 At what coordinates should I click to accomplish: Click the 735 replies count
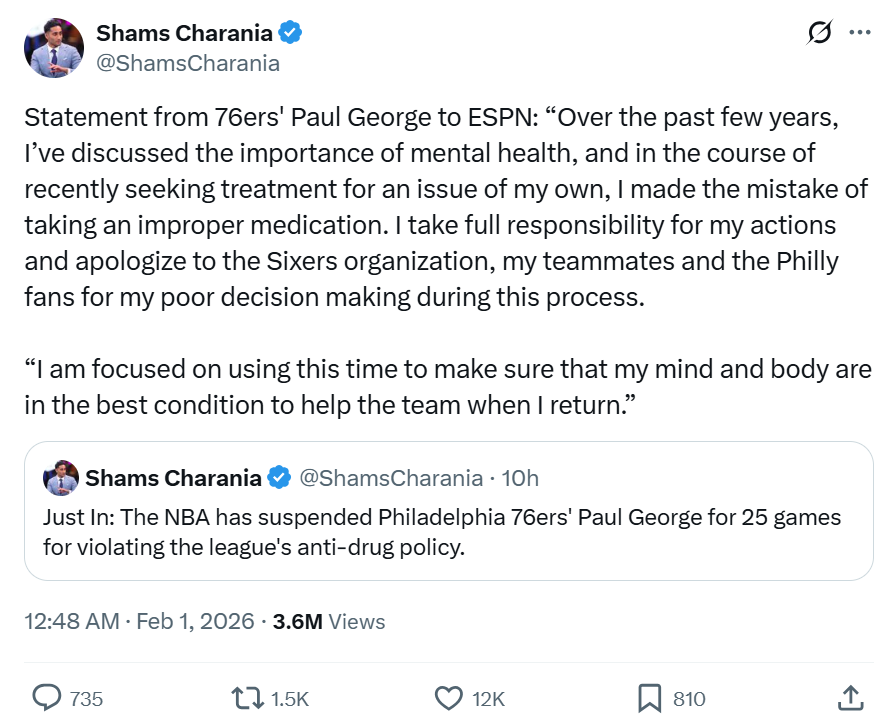[x=86, y=699]
